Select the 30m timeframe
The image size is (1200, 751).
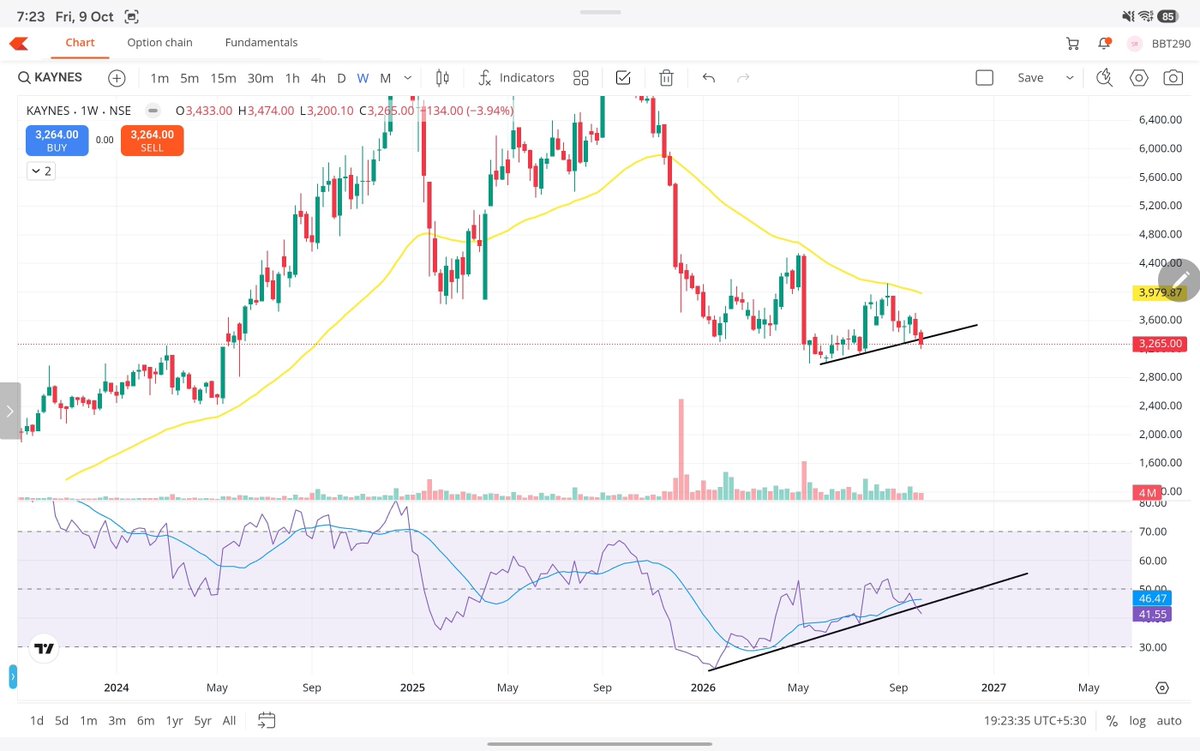(x=260, y=78)
